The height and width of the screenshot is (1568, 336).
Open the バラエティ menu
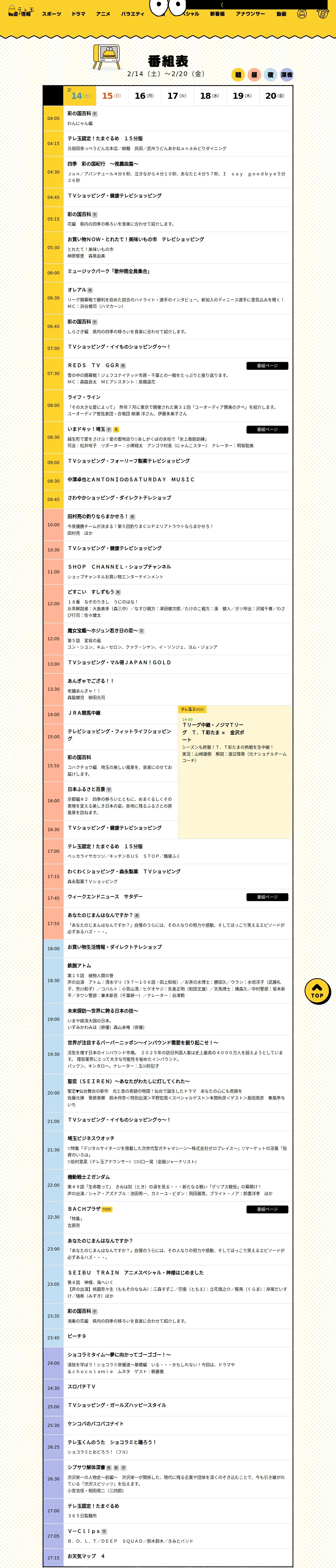point(133,14)
